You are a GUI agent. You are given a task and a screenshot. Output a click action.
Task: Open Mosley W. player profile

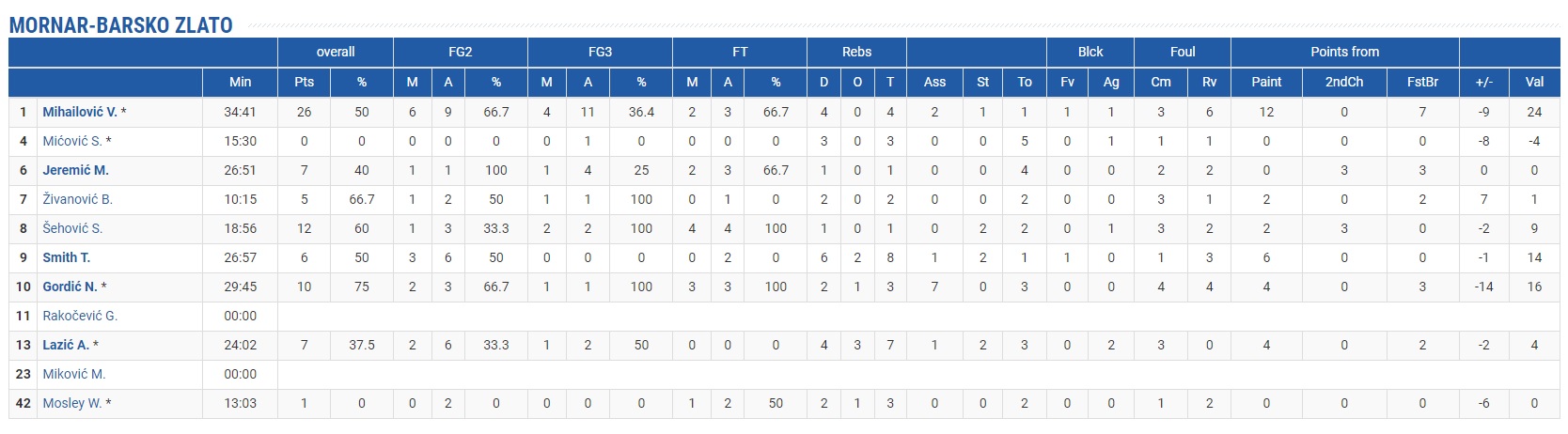pos(71,403)
